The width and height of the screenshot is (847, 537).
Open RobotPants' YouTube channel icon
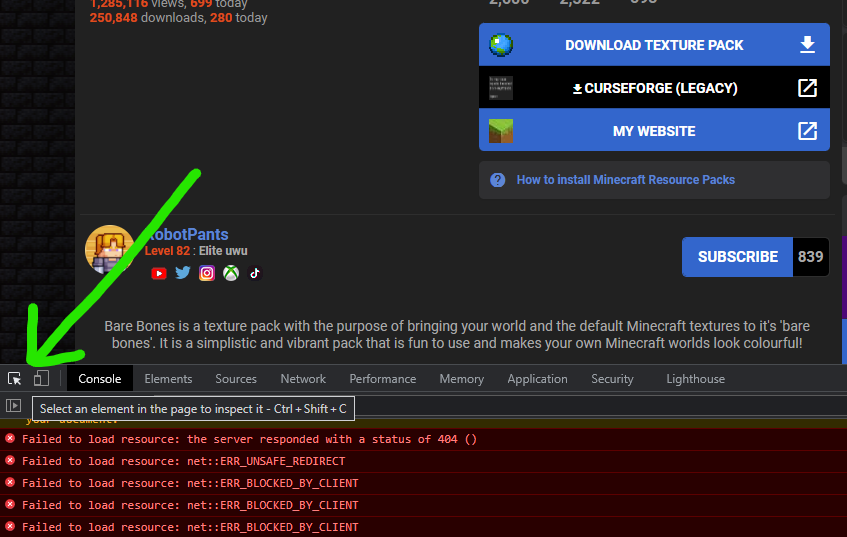pyautogui.click(x=159, y=273)
